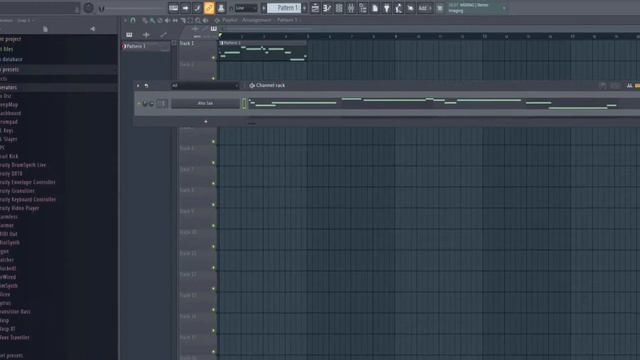Toggle the green mute switch of Track 9
Image resolution: width=640 pixels, height=360 pixels.
213,226
